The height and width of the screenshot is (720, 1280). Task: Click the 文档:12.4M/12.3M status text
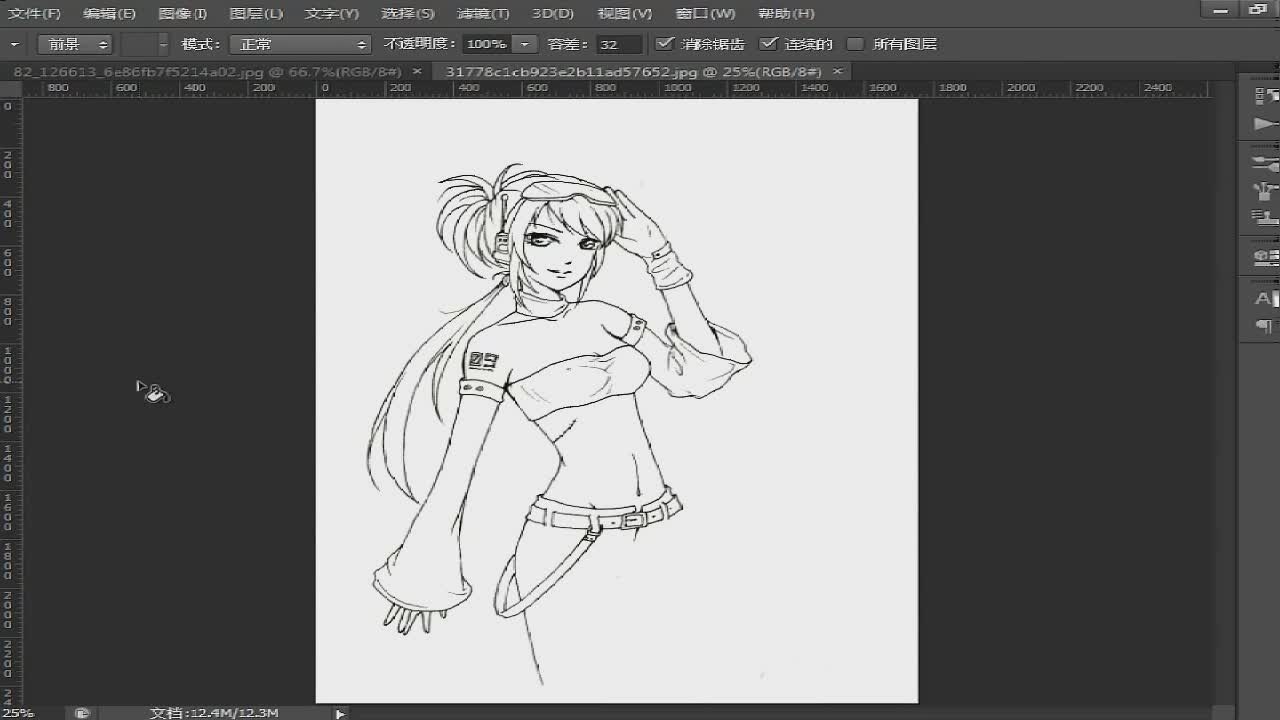coord(213,713)
